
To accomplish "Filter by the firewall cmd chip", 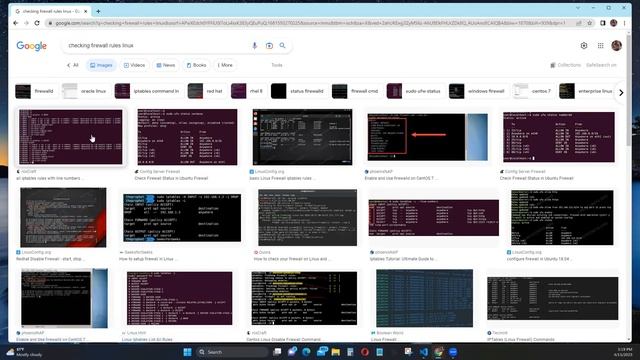I will (x=356, y=91).
